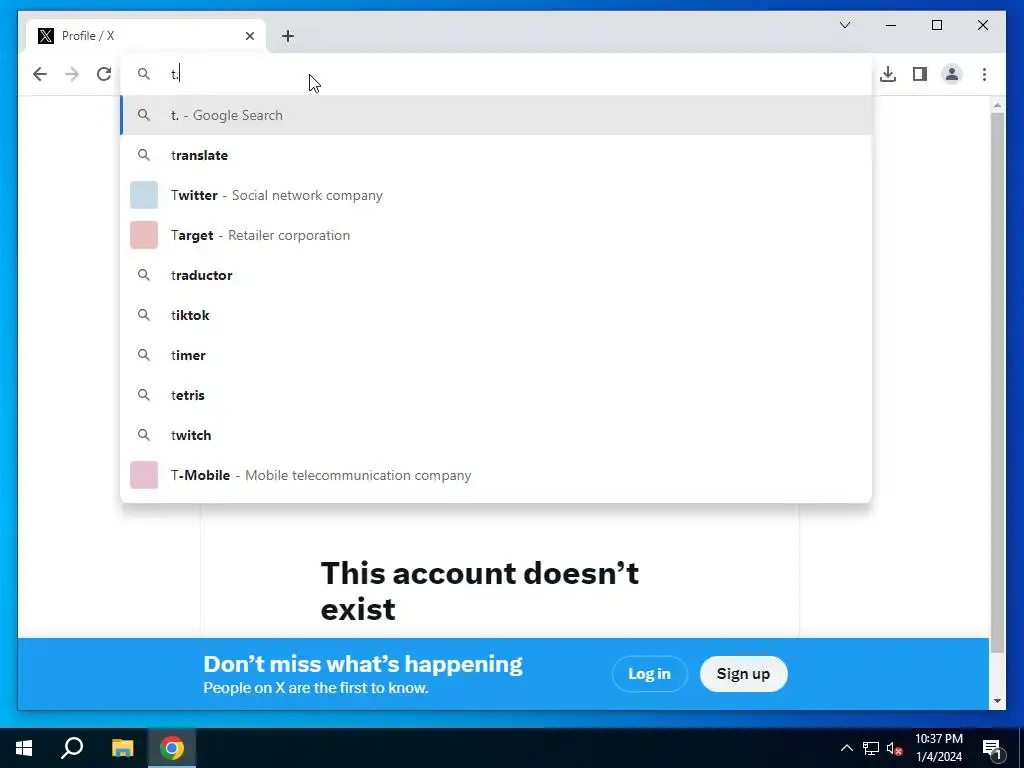Click the X logo favicon on the tab
This screenshot has width=1024, height=768.
pos(46,36)
